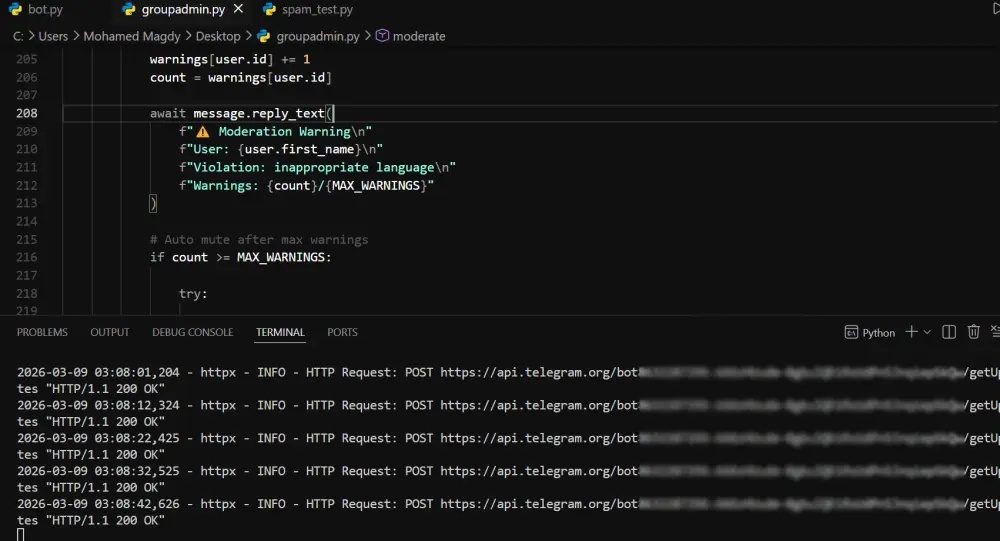
Task: Open the terminal launch profile dropdown arrow
Action: [x=927, y=332]
